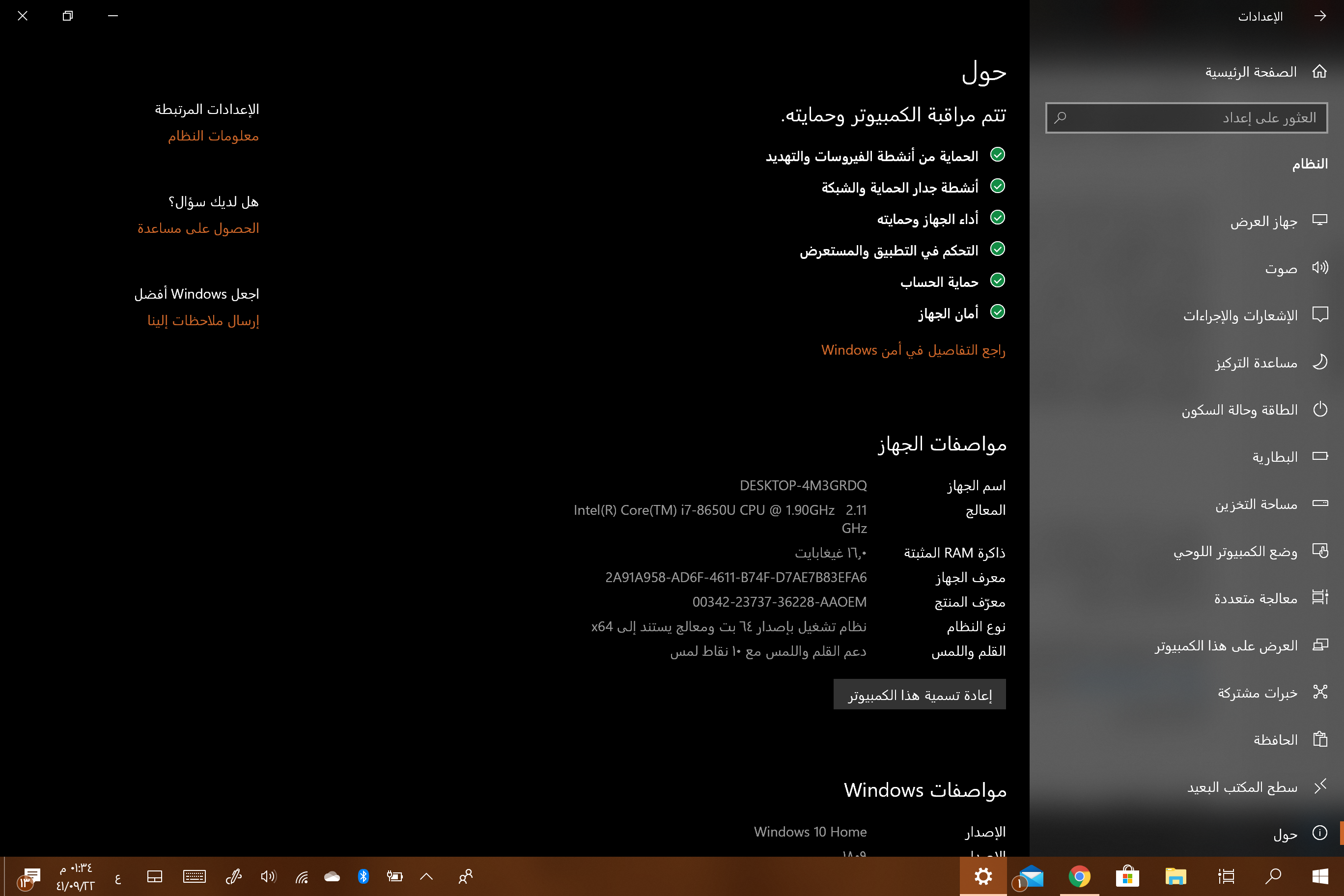Click Tablet mode sidebar icon
The height and width of the screenshot is (896, 1344).
click(x=1319, y=551)
